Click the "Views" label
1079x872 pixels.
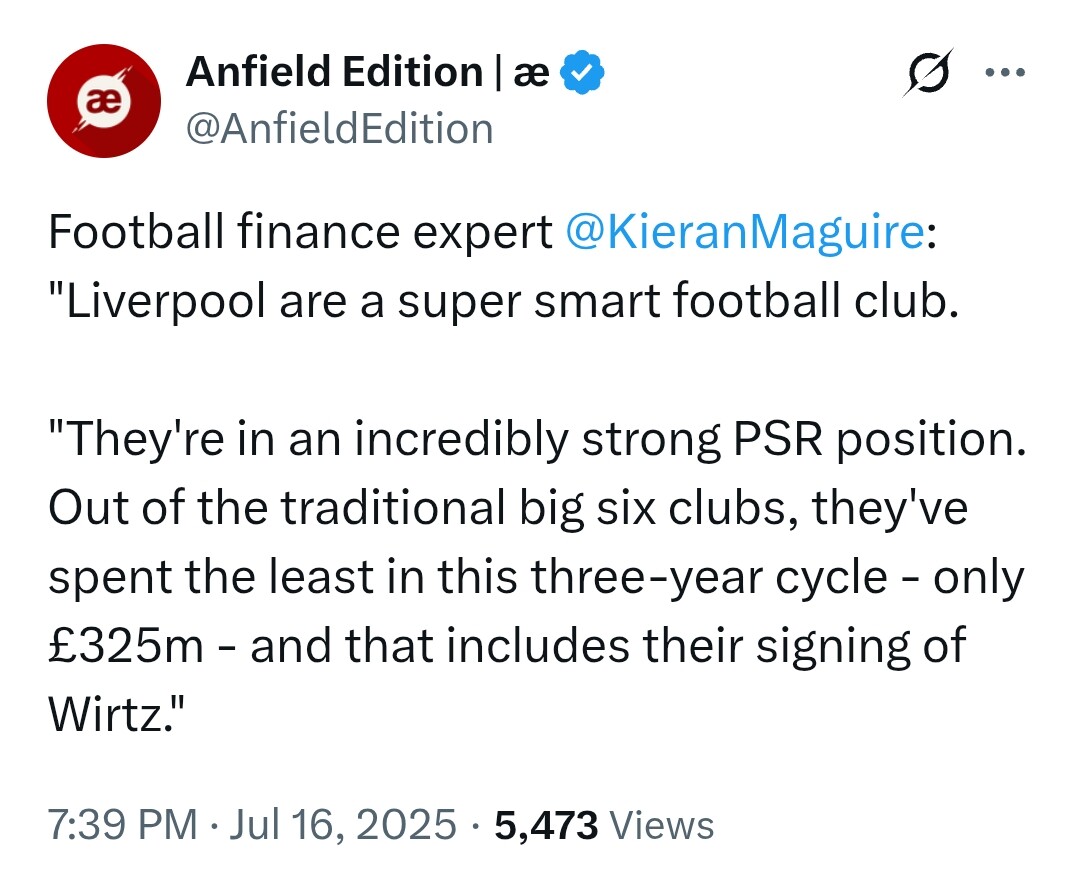[x=661, y=825]
